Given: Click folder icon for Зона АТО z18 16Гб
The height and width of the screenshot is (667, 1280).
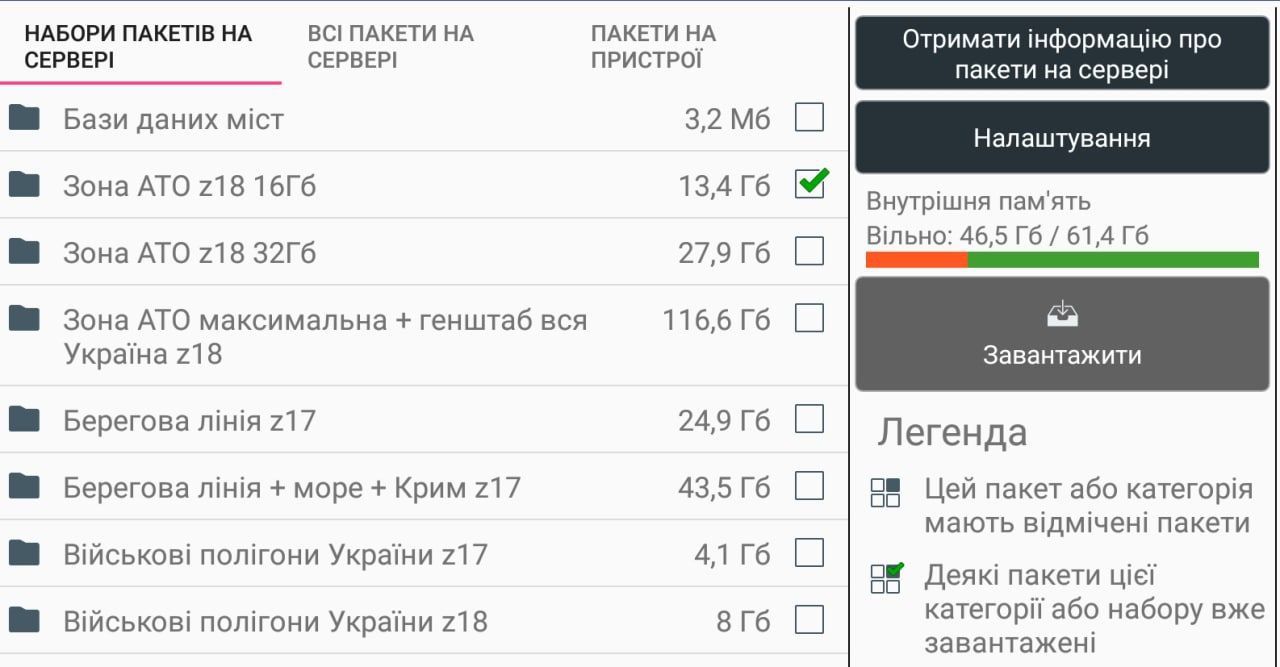Looking at the screenshot, I should pyautogui.click(x=24, y=184).
